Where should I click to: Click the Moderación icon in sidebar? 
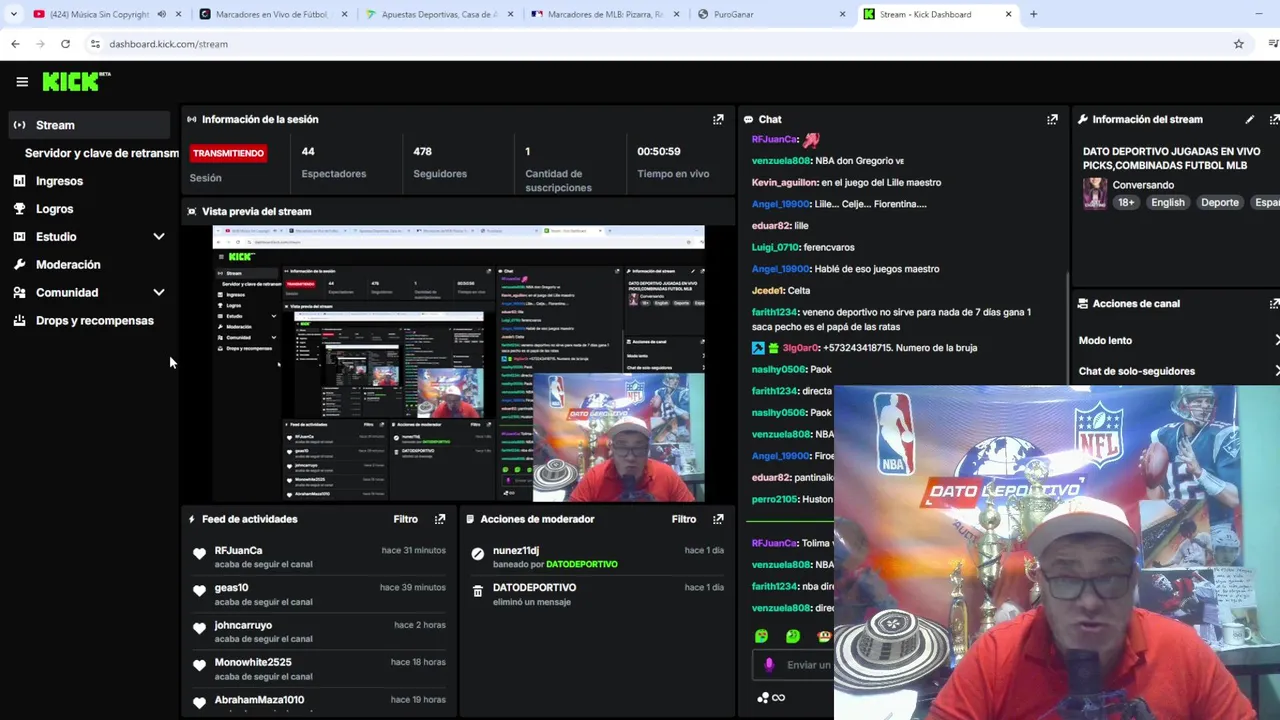[x=19, y=265]
